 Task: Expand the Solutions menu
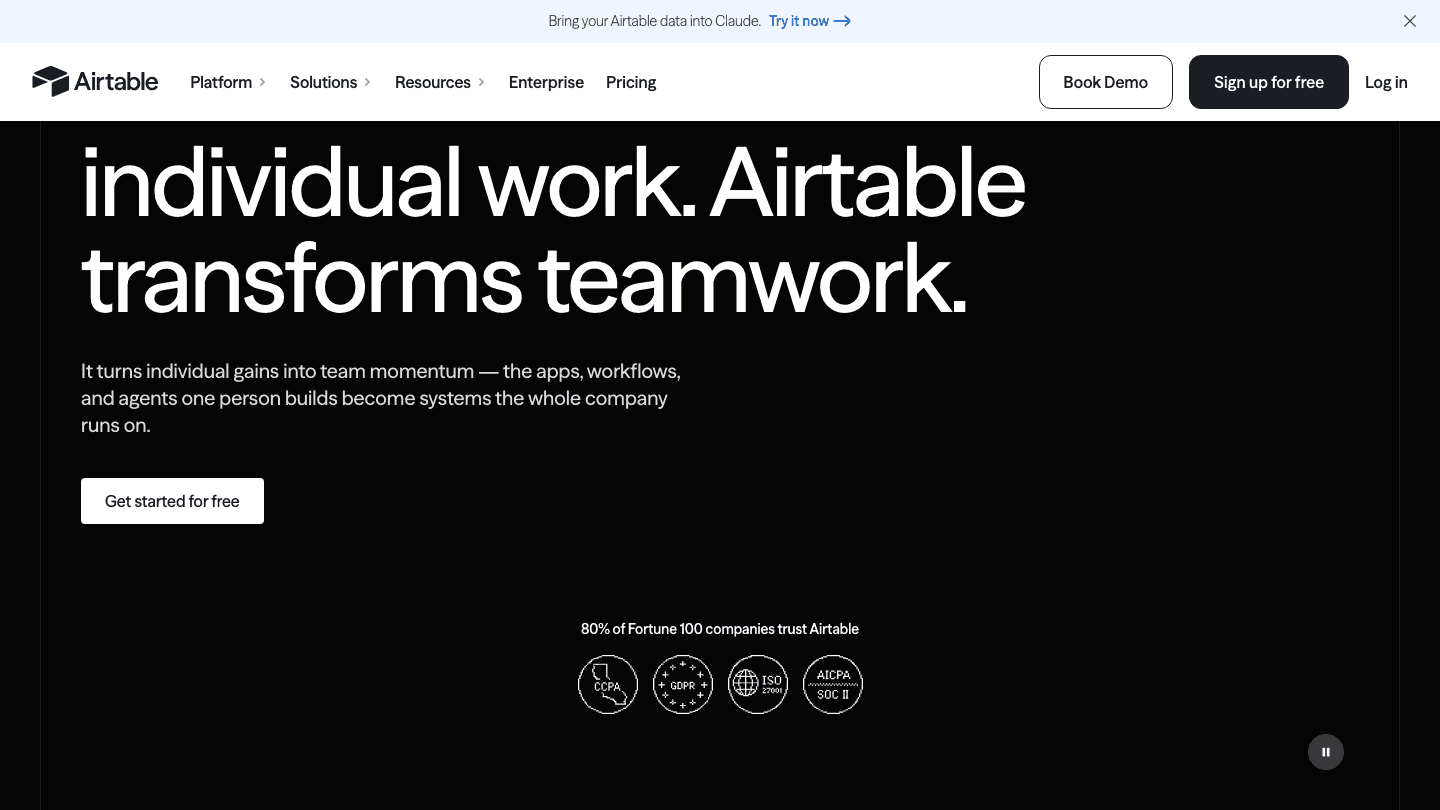click(330, 82)
